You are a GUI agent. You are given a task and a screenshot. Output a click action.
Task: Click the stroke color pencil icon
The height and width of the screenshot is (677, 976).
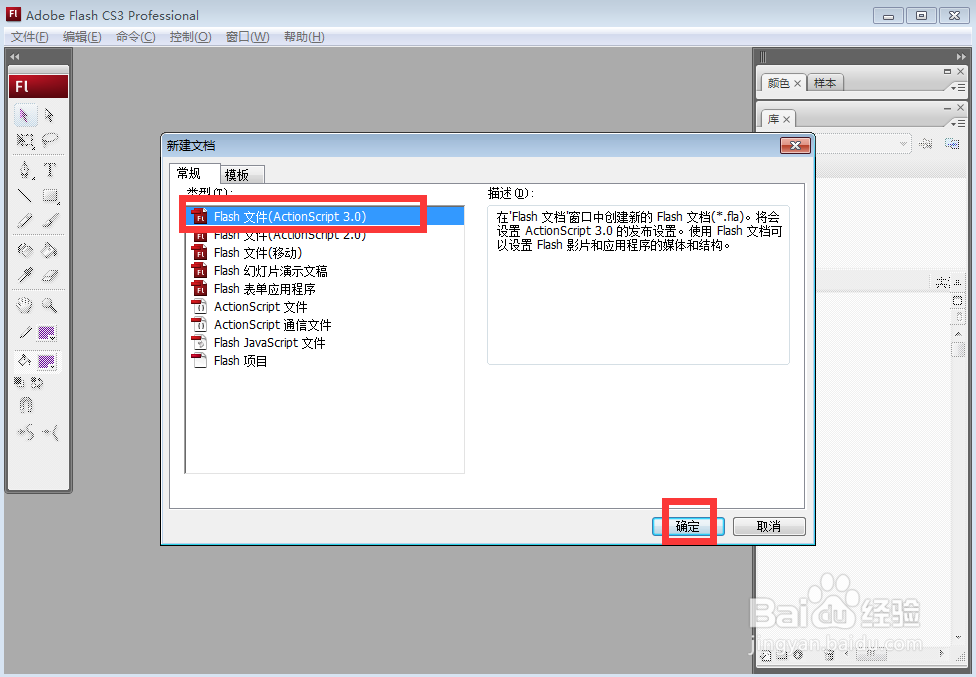[25, 333]
